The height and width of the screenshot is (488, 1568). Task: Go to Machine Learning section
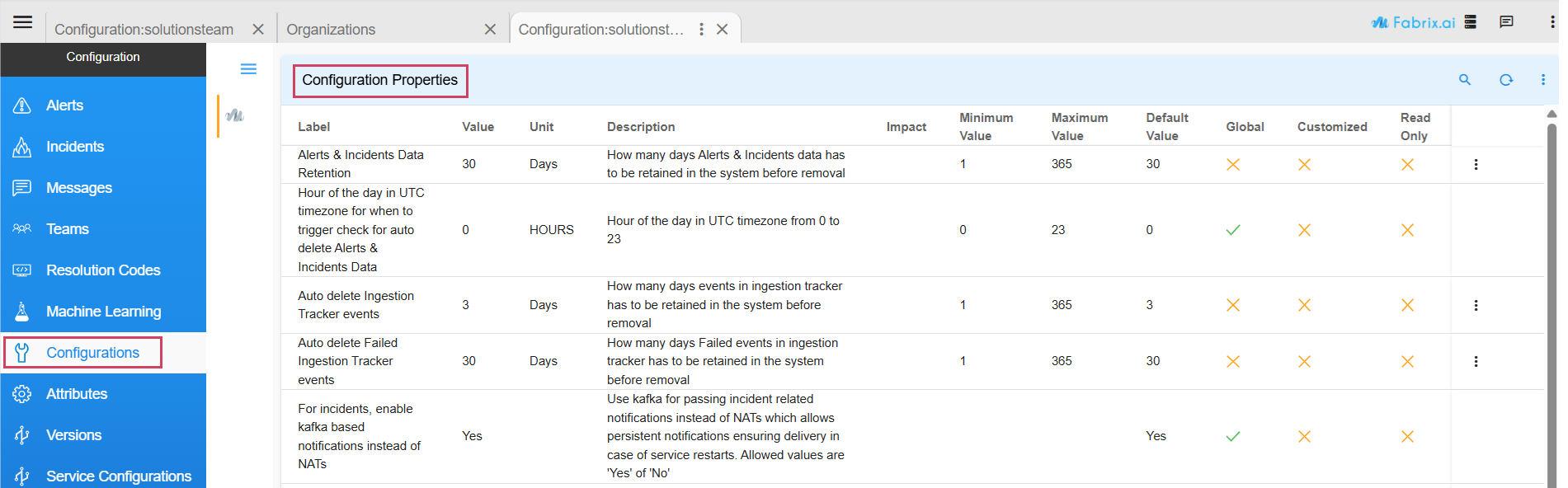(x=103, y=312)
